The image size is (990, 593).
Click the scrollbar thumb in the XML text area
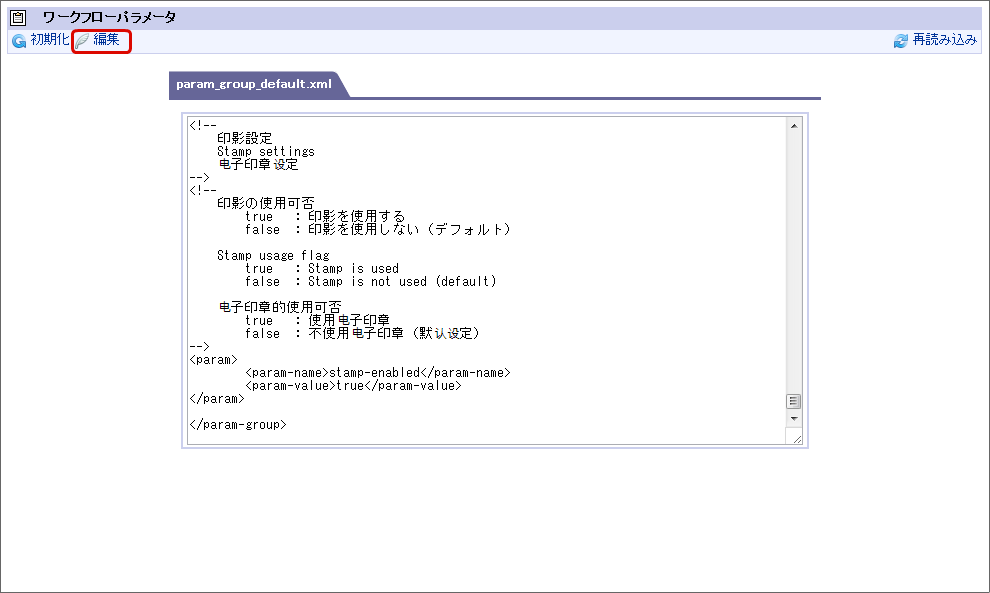(794, 401)
